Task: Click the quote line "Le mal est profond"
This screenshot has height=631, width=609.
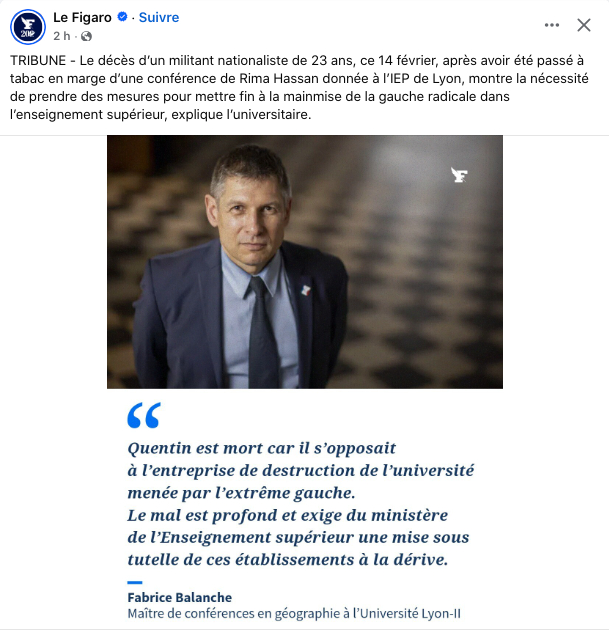Action: point(287,516)
